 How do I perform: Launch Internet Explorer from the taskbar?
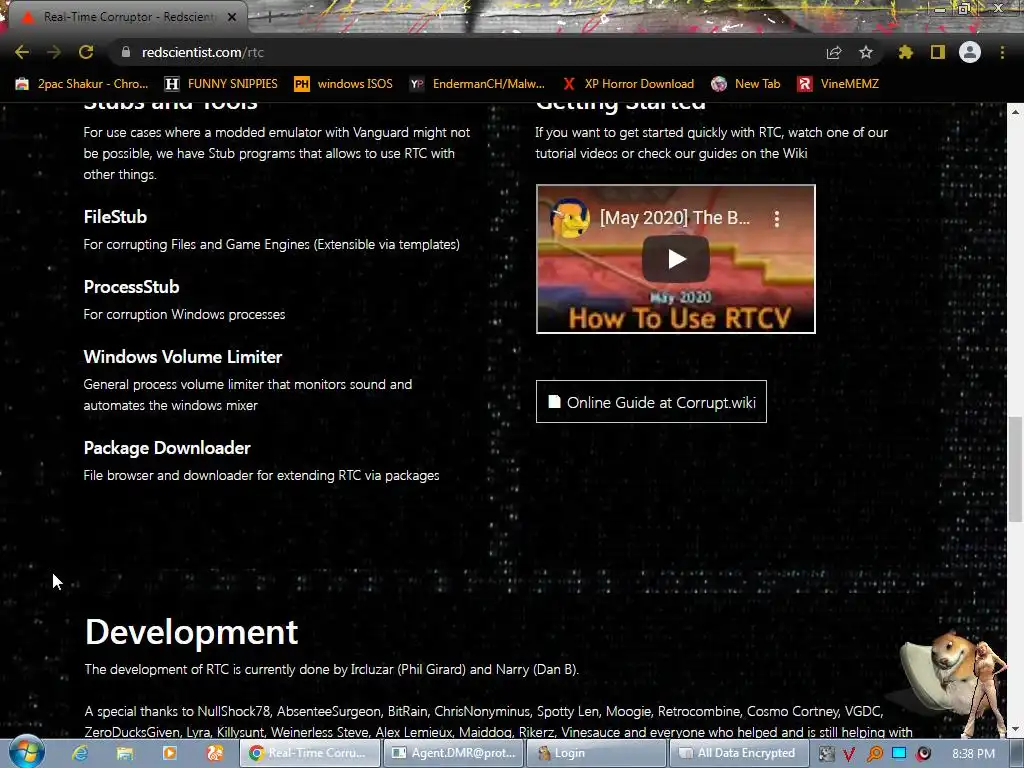click(x=80, y=753)
